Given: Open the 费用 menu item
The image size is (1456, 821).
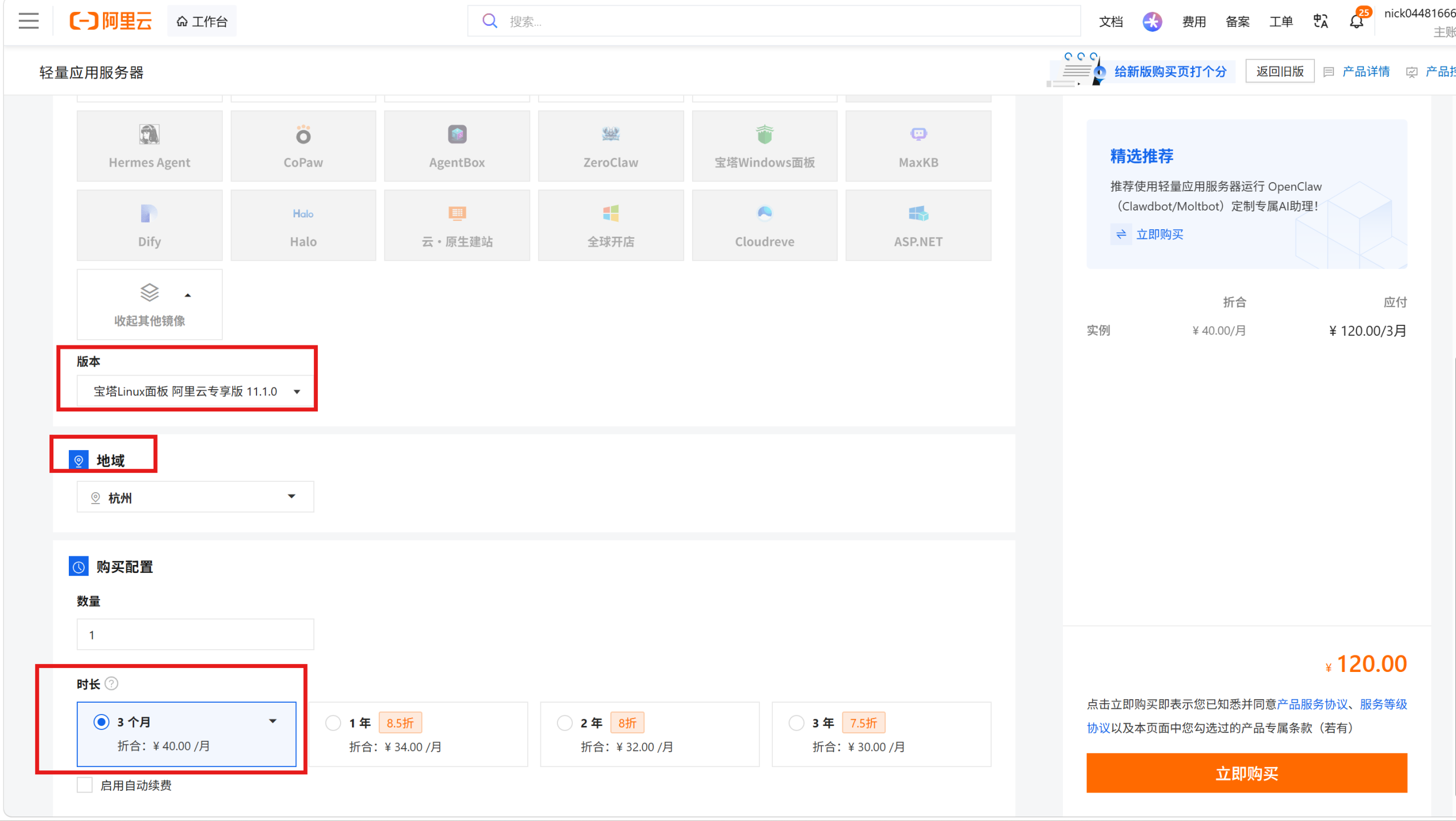Looking at the screenshot, I should (x=1194, y=22).
